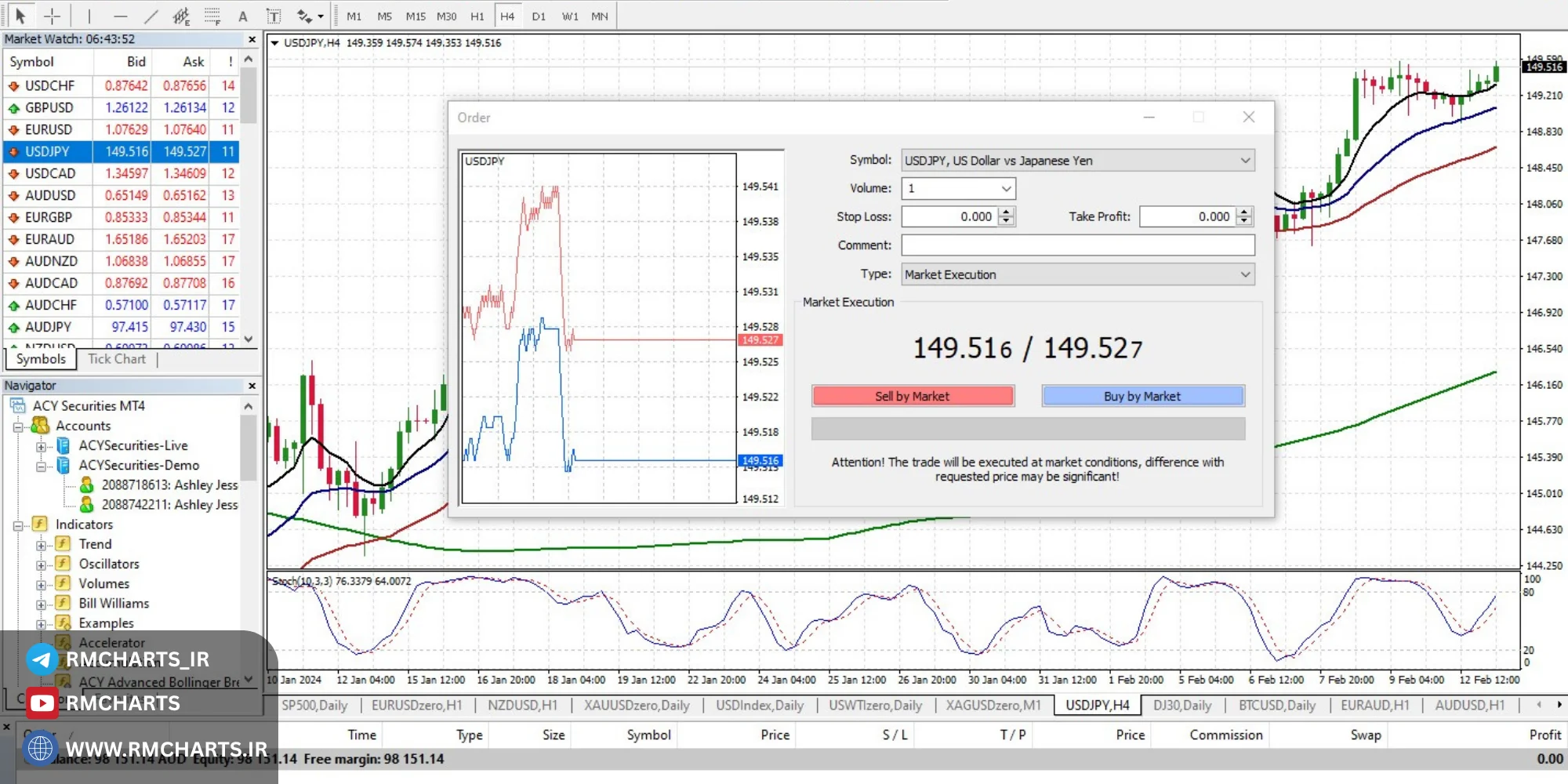1568x784 pixels.
Task: Switch to the Tick Chart tab
Action: point(117,359)
